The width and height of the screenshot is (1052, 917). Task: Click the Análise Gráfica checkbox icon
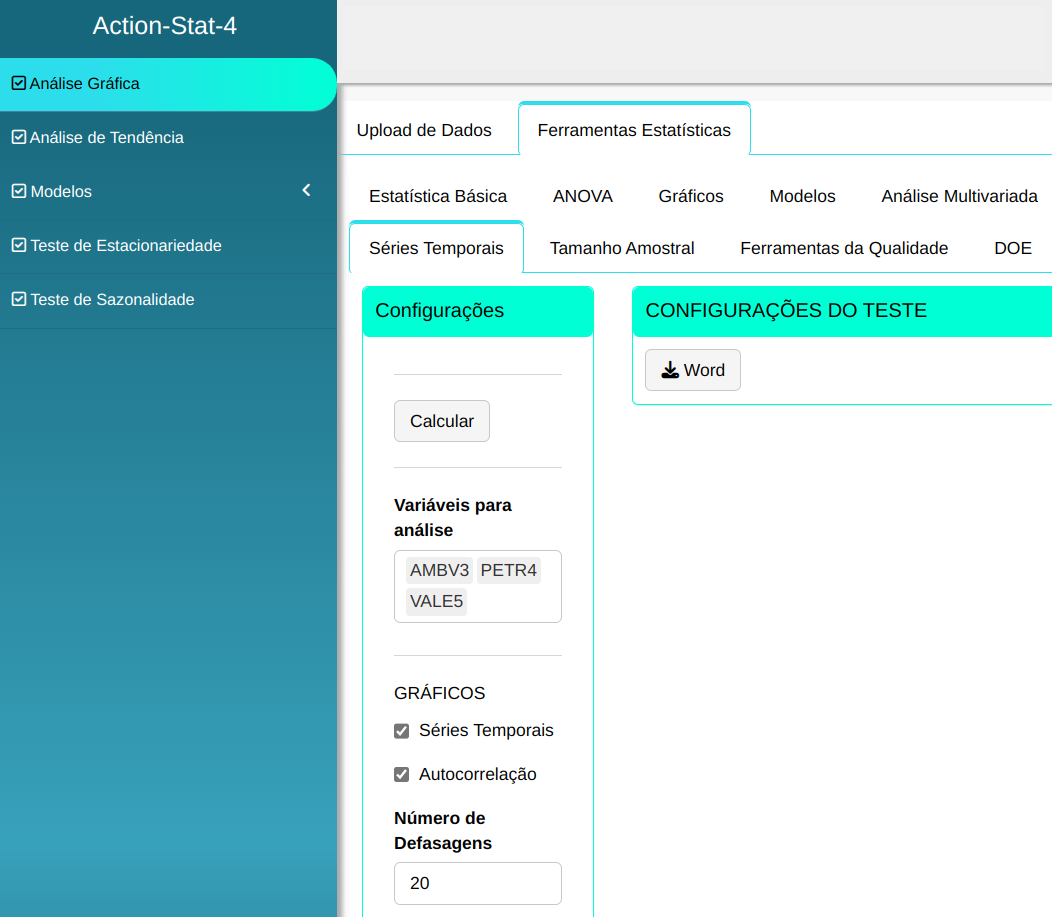tap(18, 84)
